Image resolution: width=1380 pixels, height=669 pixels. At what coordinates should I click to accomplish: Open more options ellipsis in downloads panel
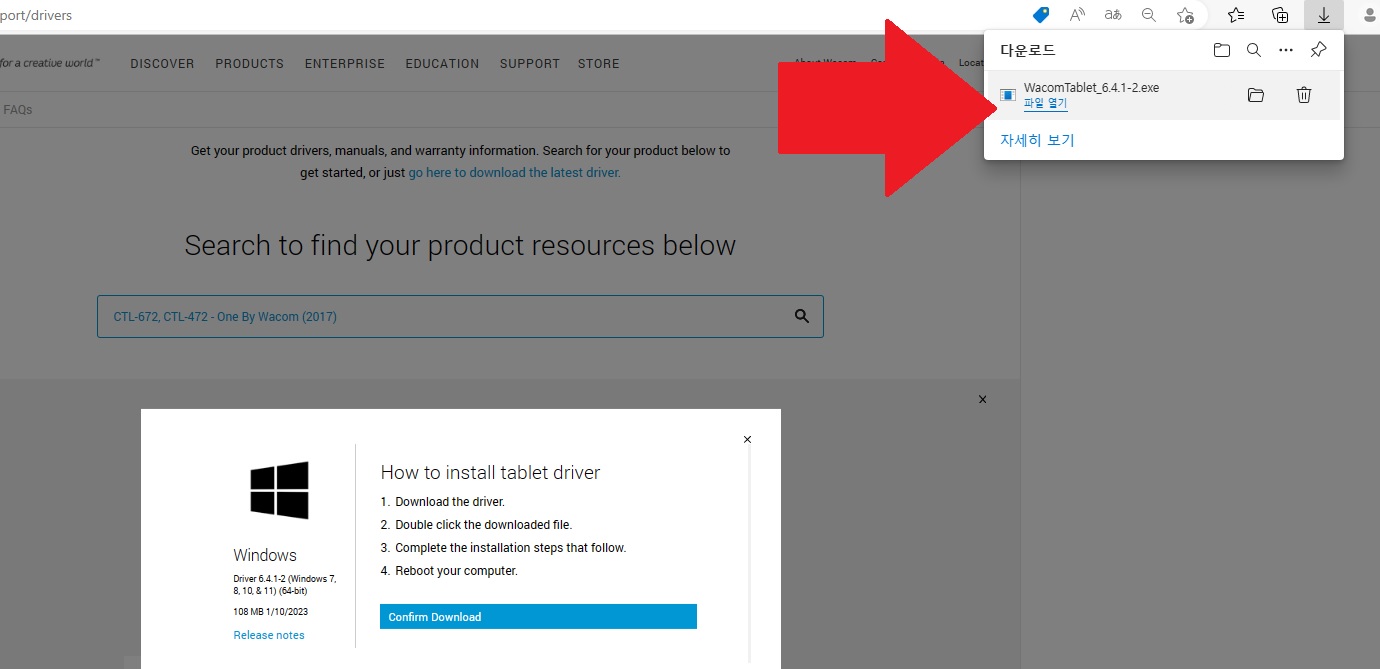point(1286,50)
